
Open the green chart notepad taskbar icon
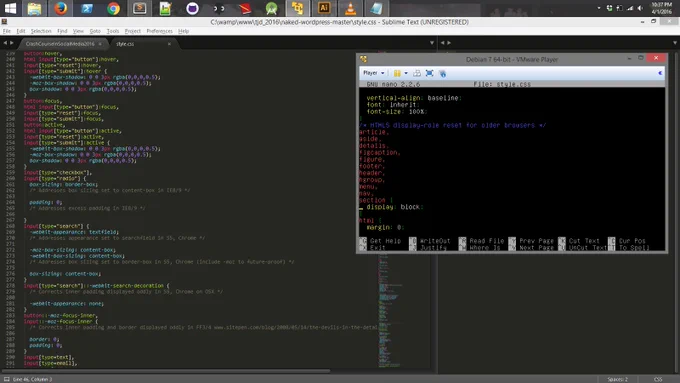tap(166, 8)
